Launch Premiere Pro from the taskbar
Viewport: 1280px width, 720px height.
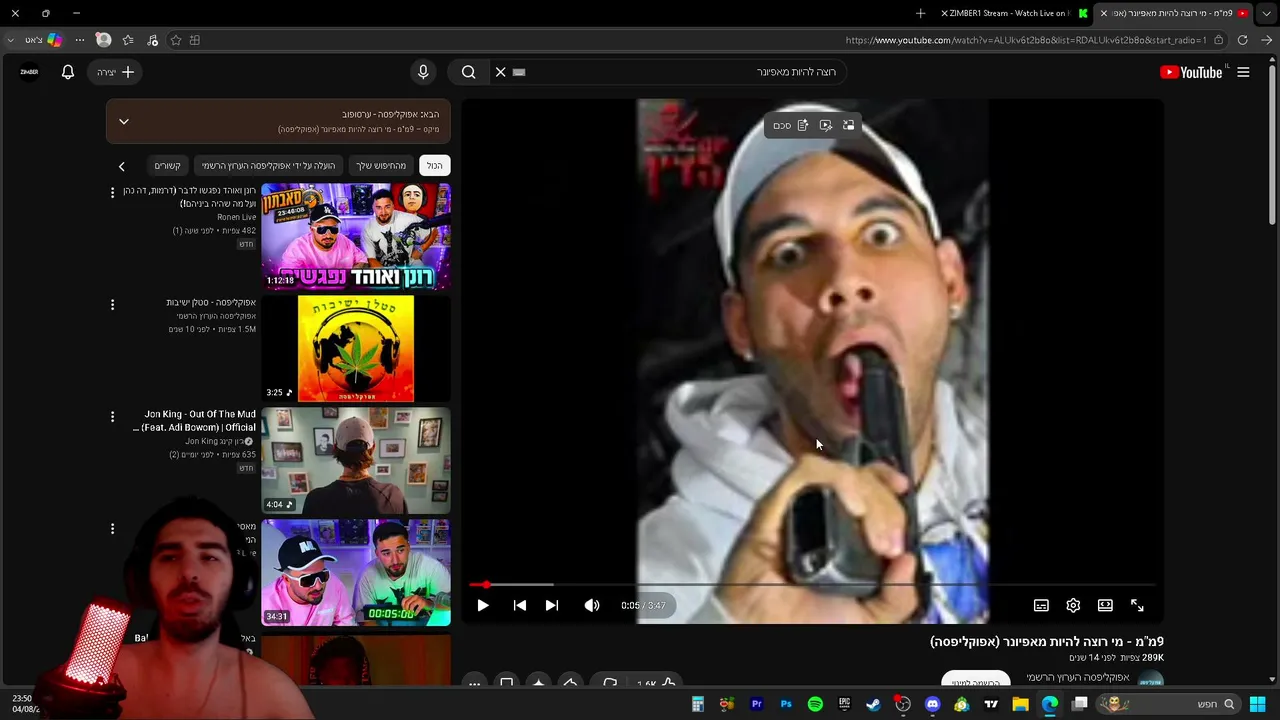757,704
